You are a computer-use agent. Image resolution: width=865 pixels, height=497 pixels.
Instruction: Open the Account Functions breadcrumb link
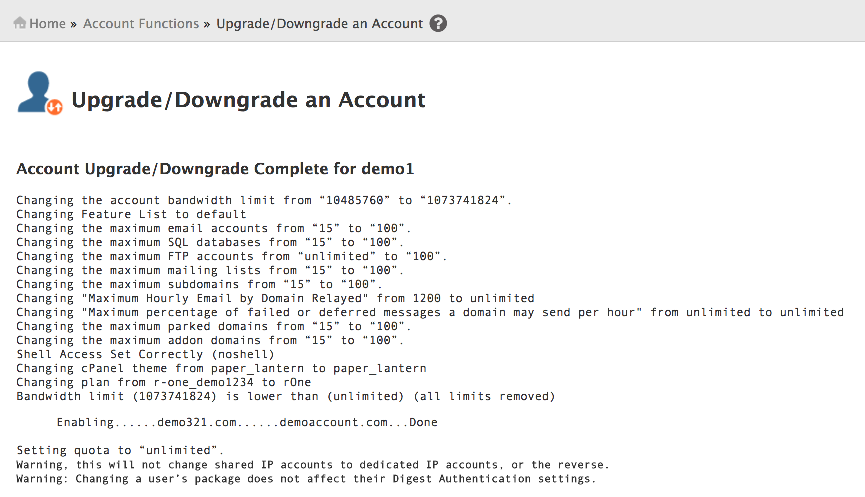click(141, 23)
